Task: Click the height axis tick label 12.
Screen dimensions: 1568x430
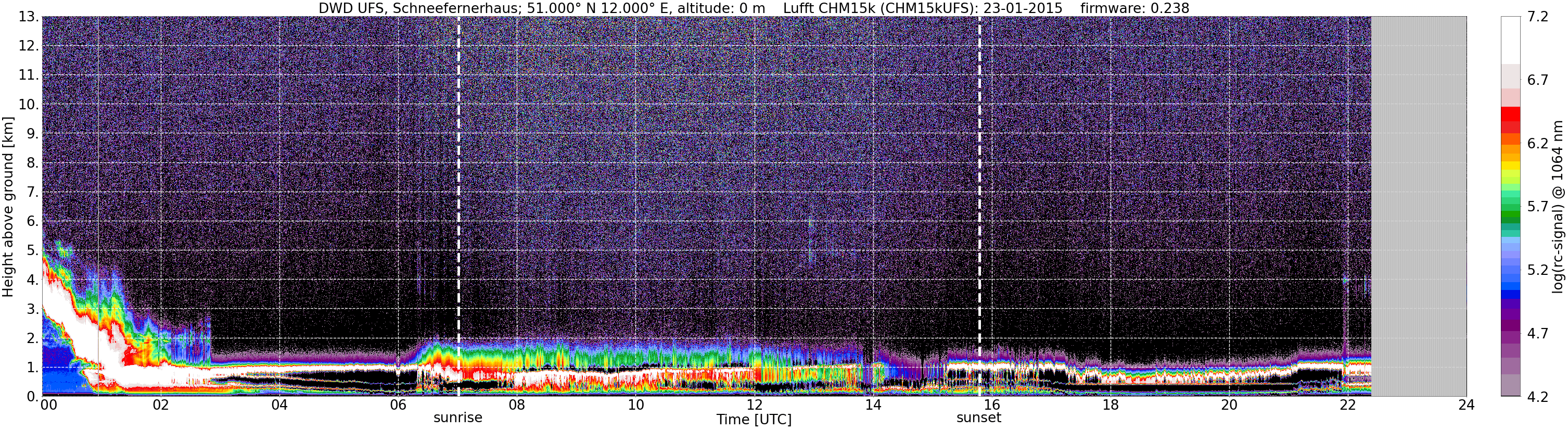Action: [x=29, y=46]
